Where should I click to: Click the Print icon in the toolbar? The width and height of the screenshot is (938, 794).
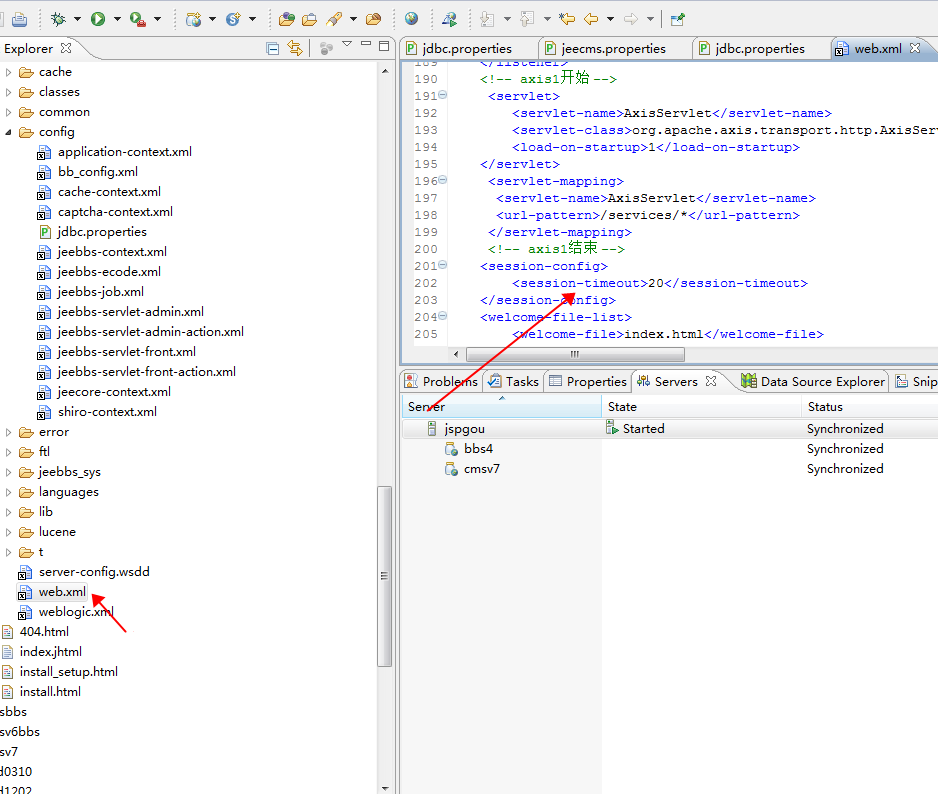19,18
